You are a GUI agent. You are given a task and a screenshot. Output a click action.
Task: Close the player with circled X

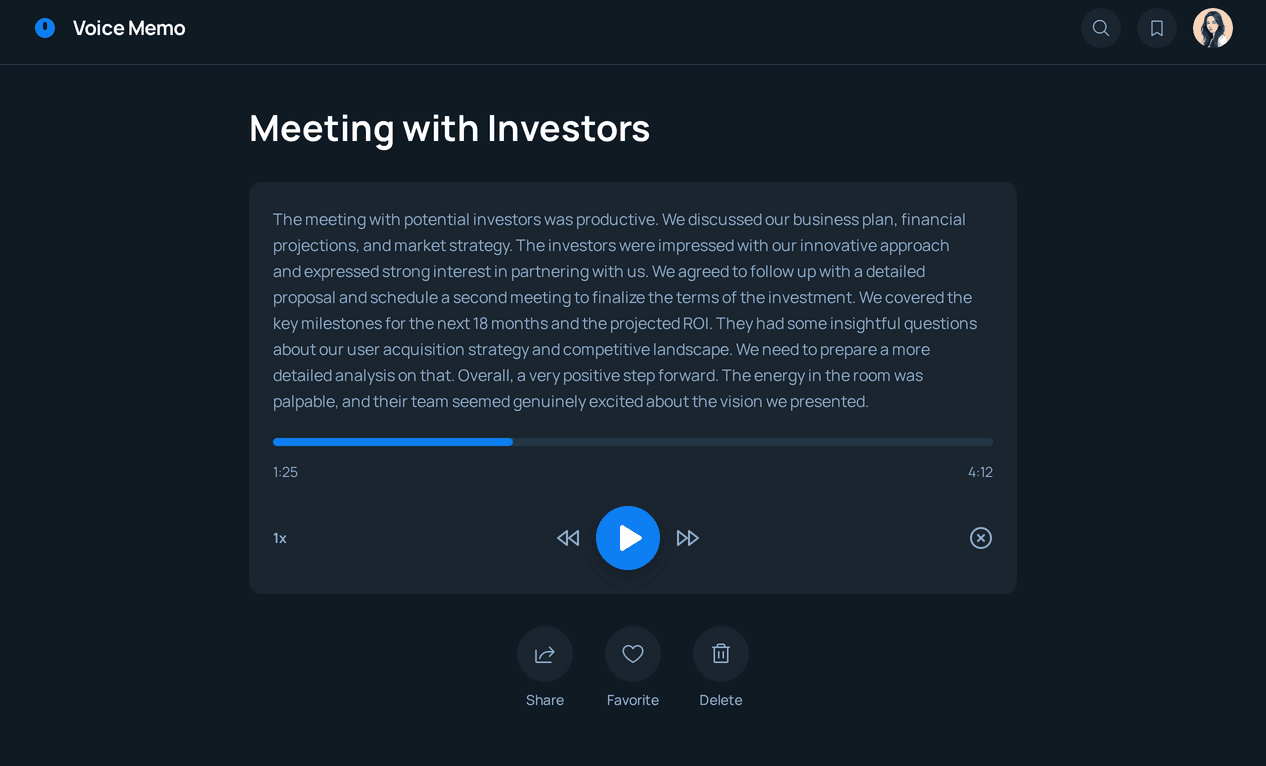click(981, 538)
